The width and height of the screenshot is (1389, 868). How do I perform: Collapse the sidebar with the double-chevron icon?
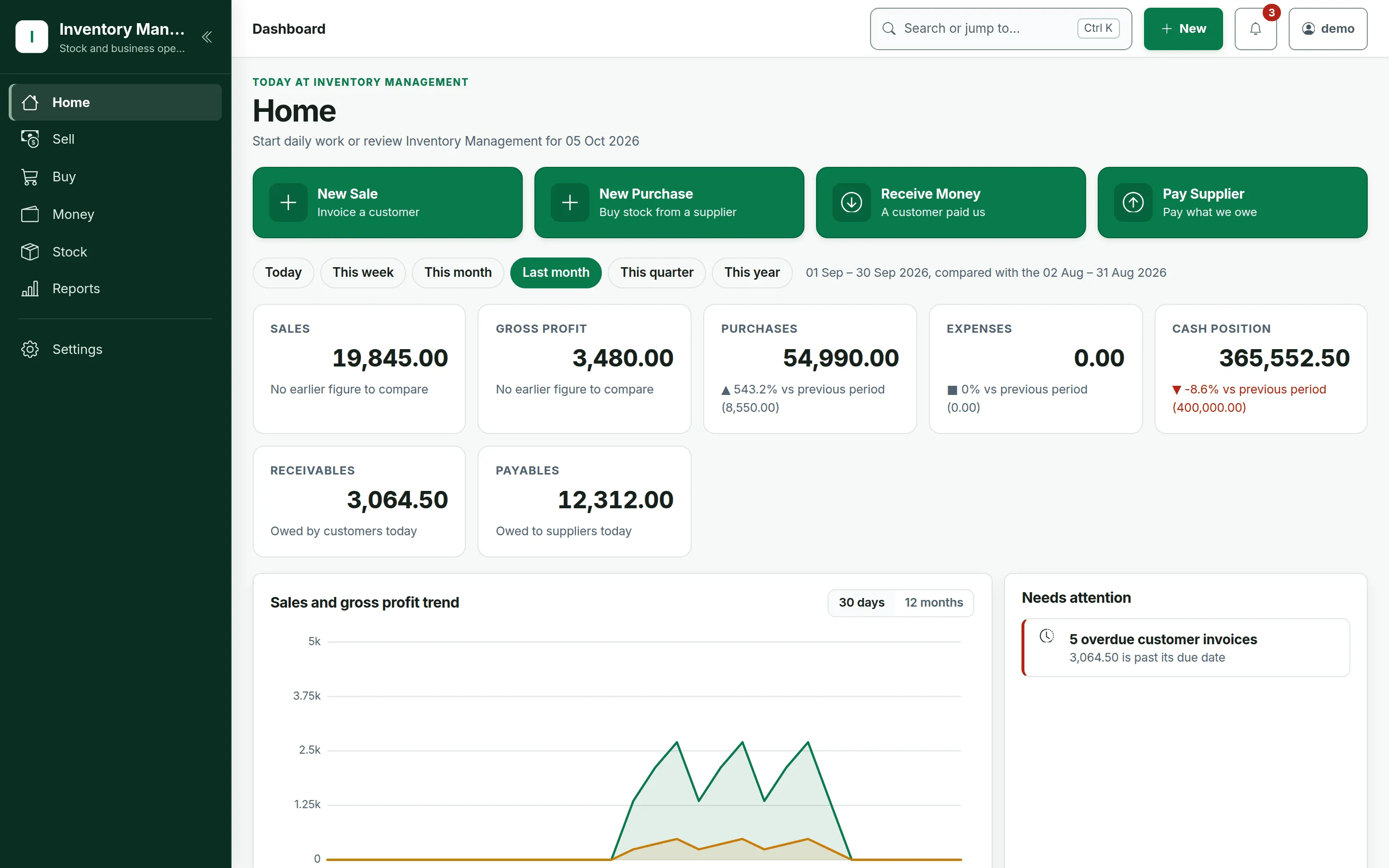pos(207,37)
